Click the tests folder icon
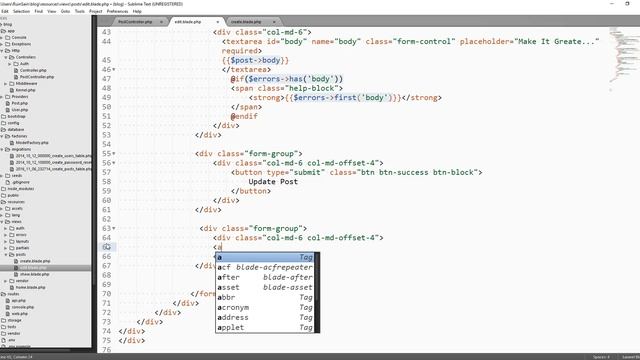 click(4, 327)
